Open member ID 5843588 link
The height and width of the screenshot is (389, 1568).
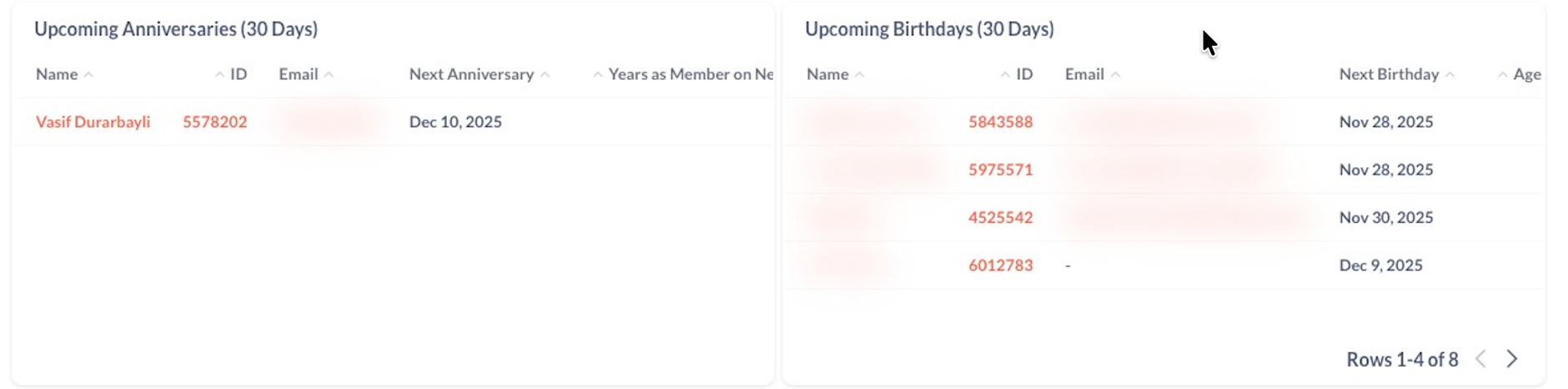[x=1000, y=122]
